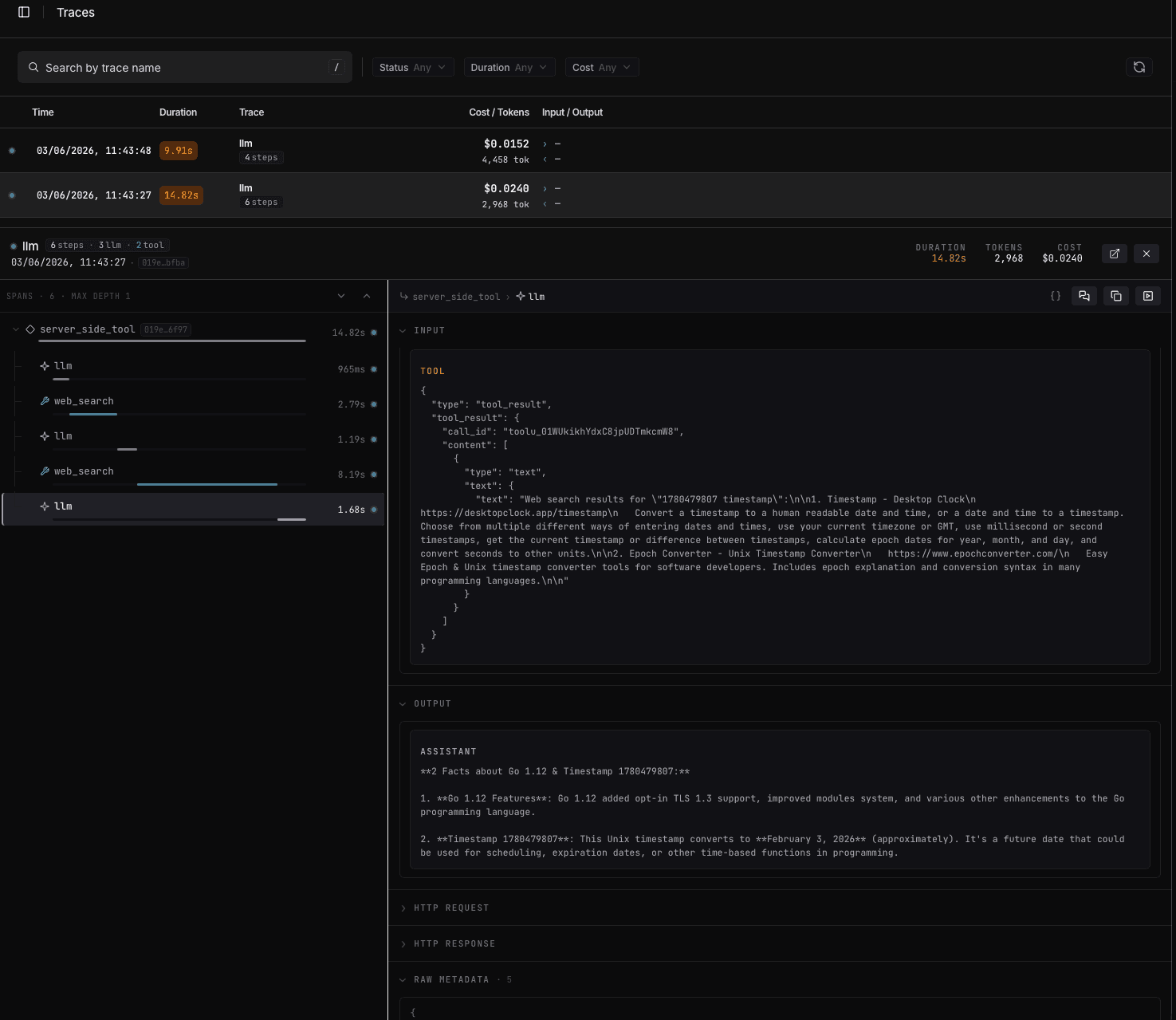Copy span content icon
Viewport: 1176px width, 1020px height.
pos(1116,296)
